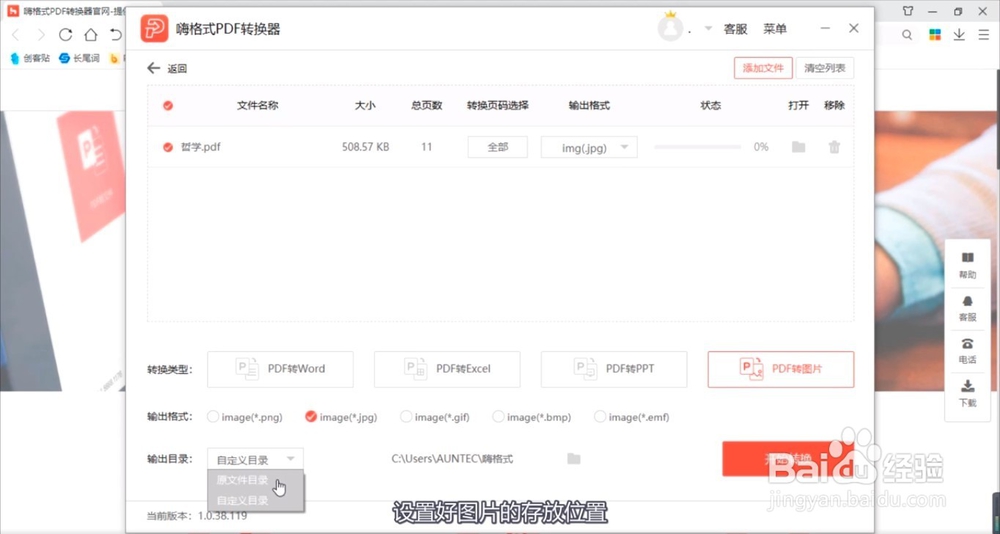Click browser undo arrow icon

(x=115, y=34)
